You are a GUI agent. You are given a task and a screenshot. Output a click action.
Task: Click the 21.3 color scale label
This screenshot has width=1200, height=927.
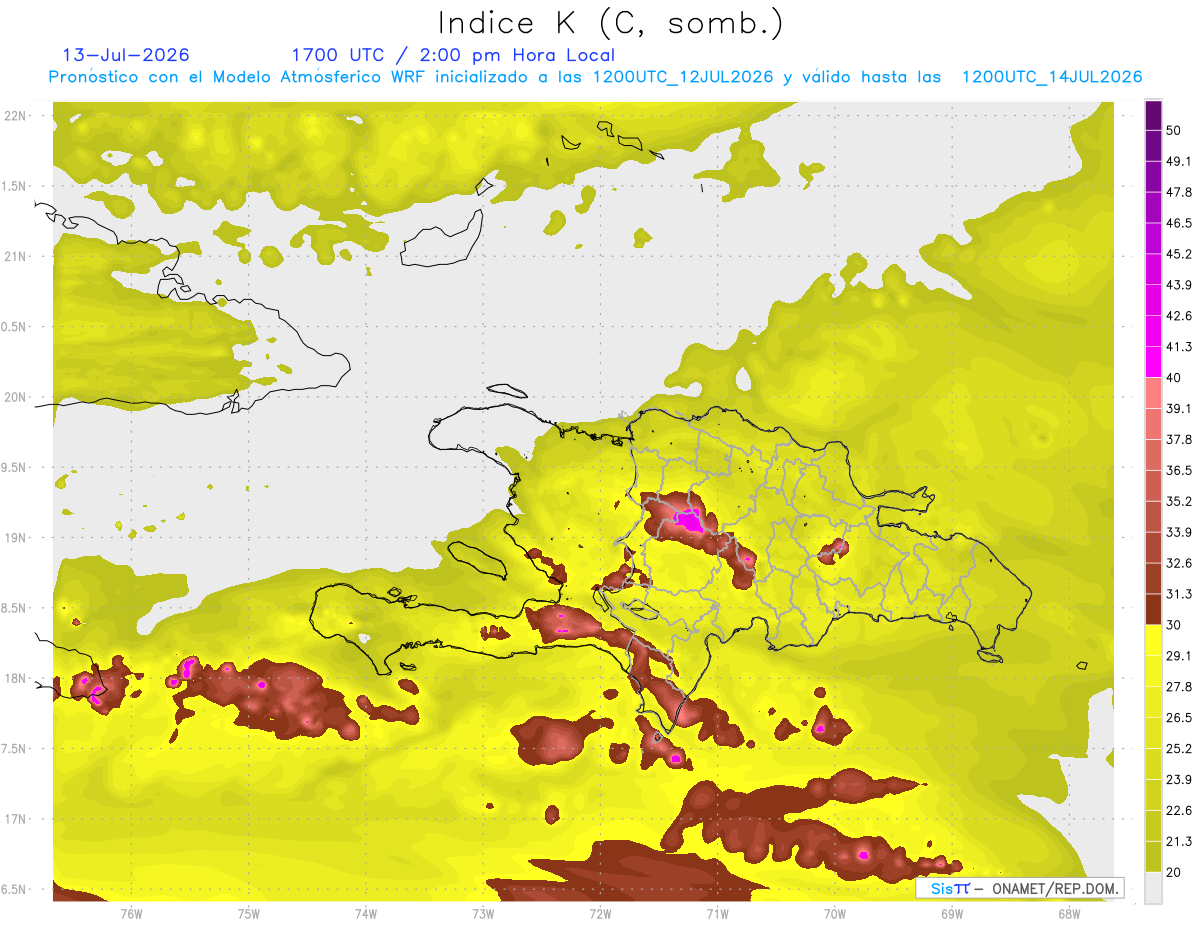click(x=1179, y=841)
